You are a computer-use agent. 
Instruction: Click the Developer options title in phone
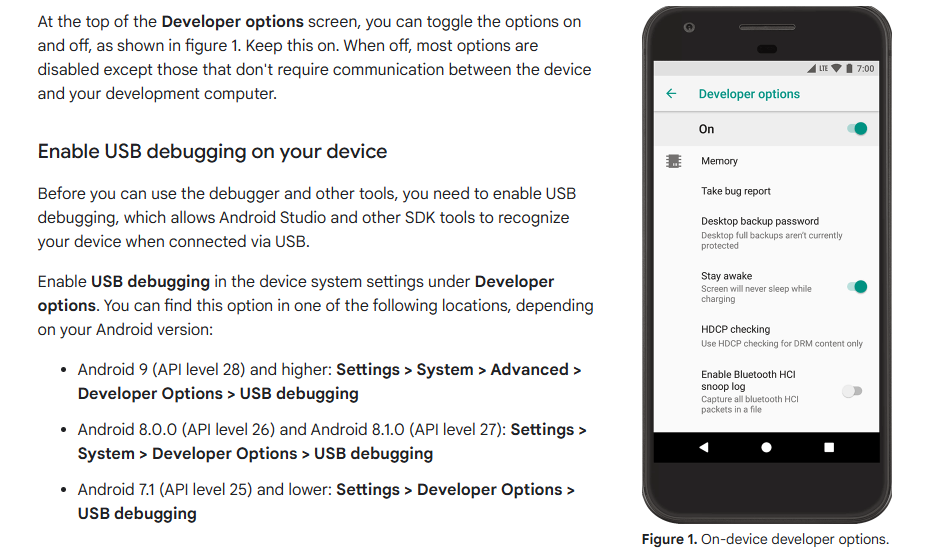tap(749, 94)
